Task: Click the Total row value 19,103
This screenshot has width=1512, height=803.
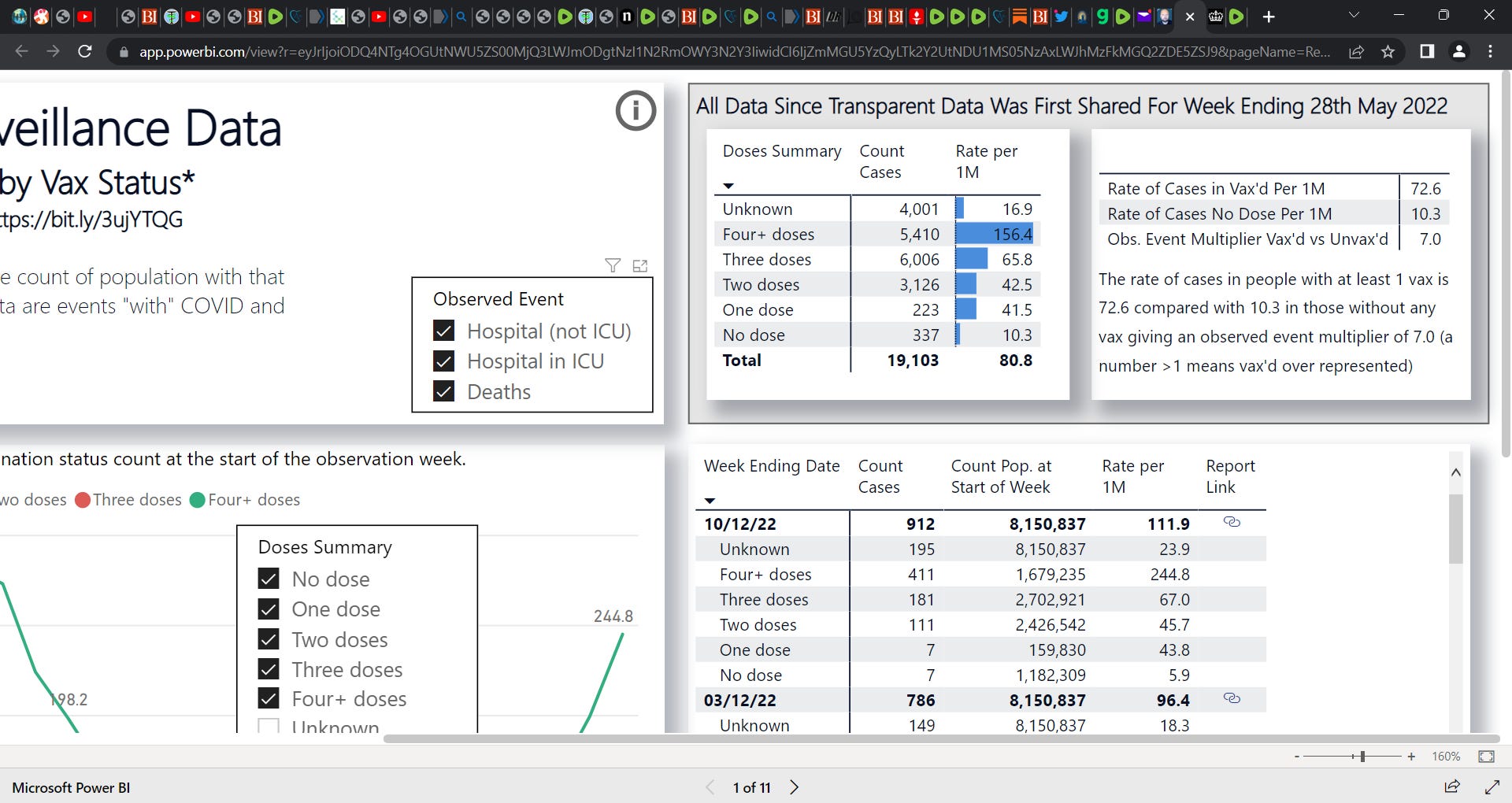Action: (913, 360)
